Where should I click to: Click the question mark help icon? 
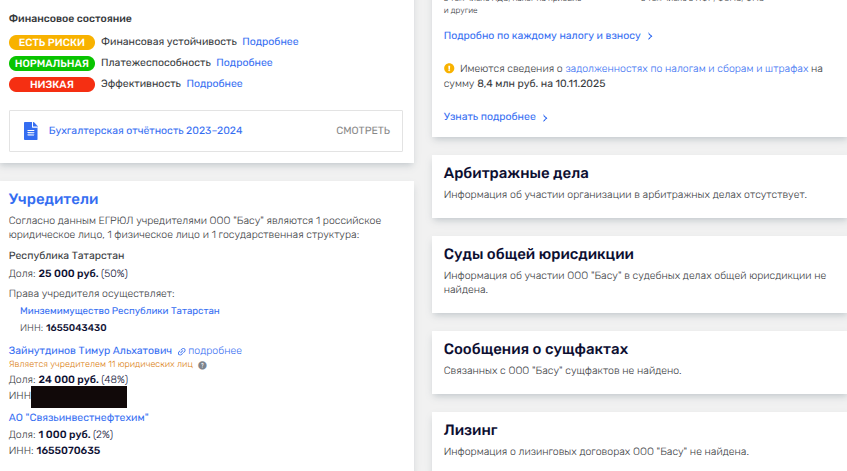pyautogui.click(x=203, y=366)
